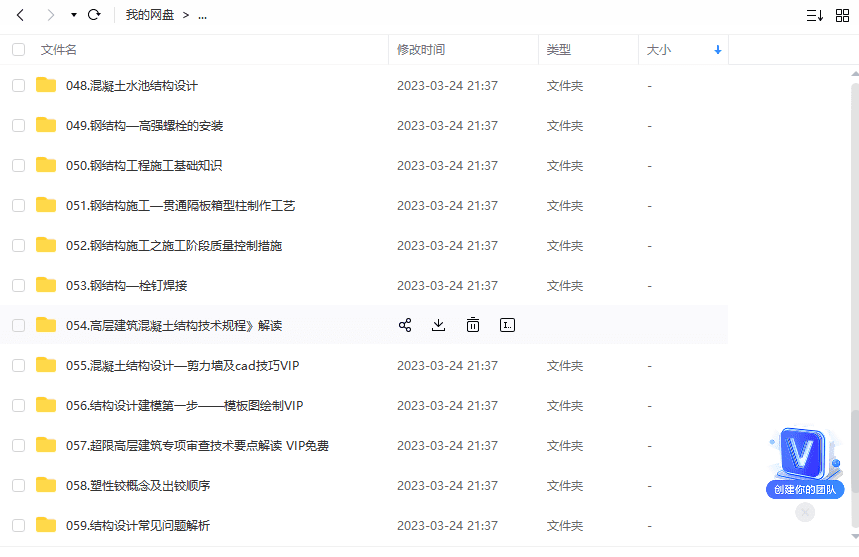
Task: Click the back navigation arrow
Action: (20, 15)
